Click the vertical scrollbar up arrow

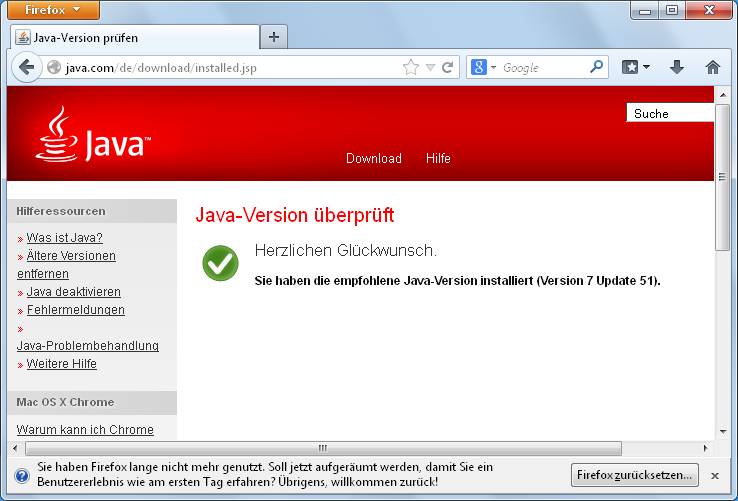click(x=722, y=95)
